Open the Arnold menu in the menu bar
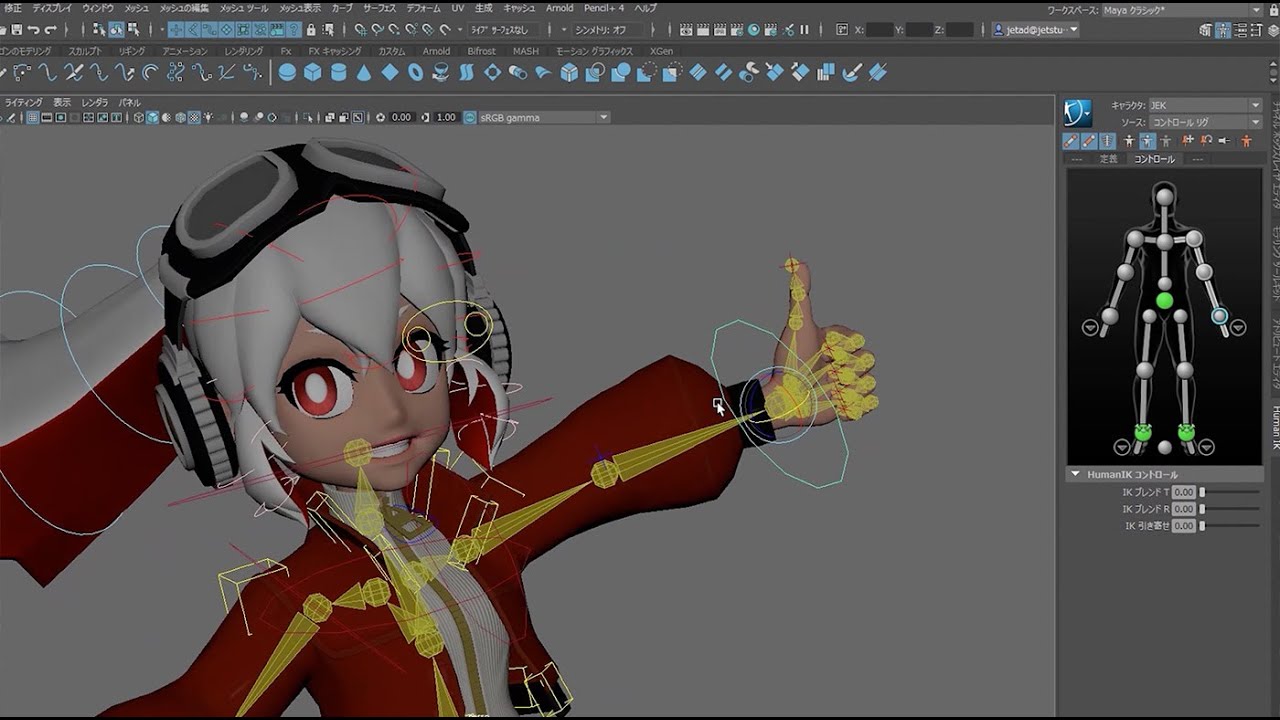The width and height of the screenshot is (1280, 720). (x=559, y=8)
